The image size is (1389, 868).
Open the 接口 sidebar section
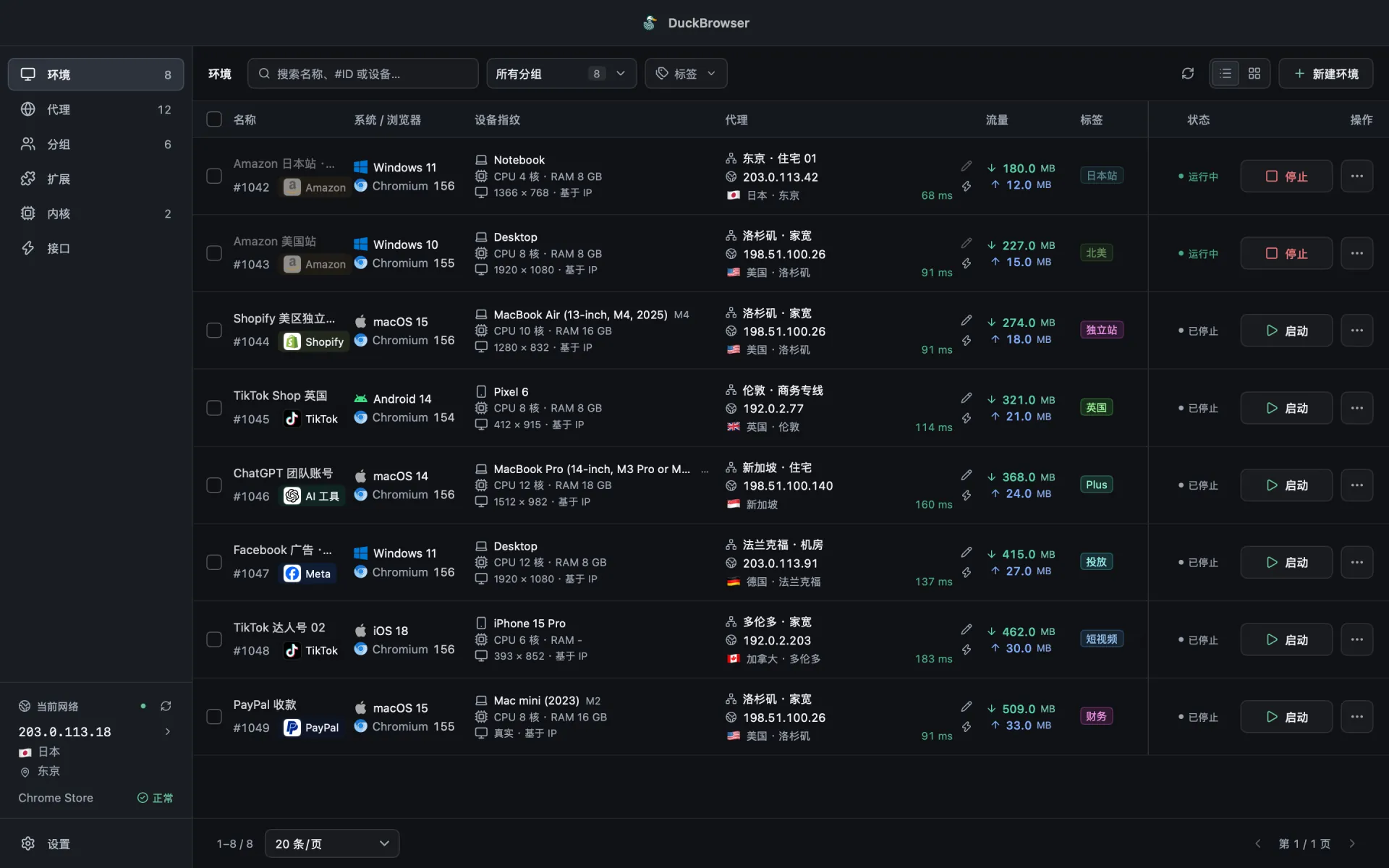tap(95, 248)
